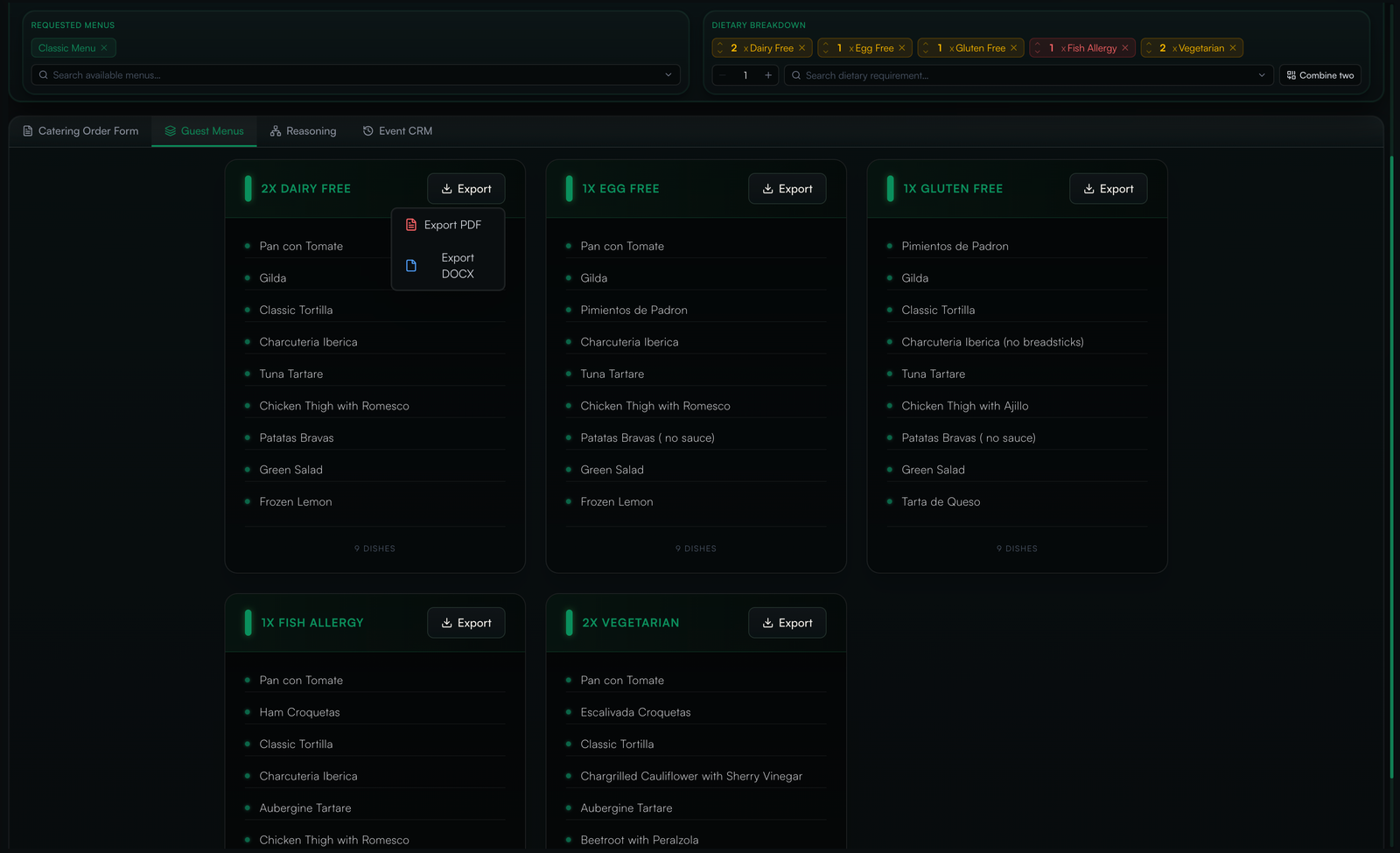The height and width of the screenshot is (853, 1400).
Task: Remove the Vegetarian dietary tag
Action: click(1233, 48)
